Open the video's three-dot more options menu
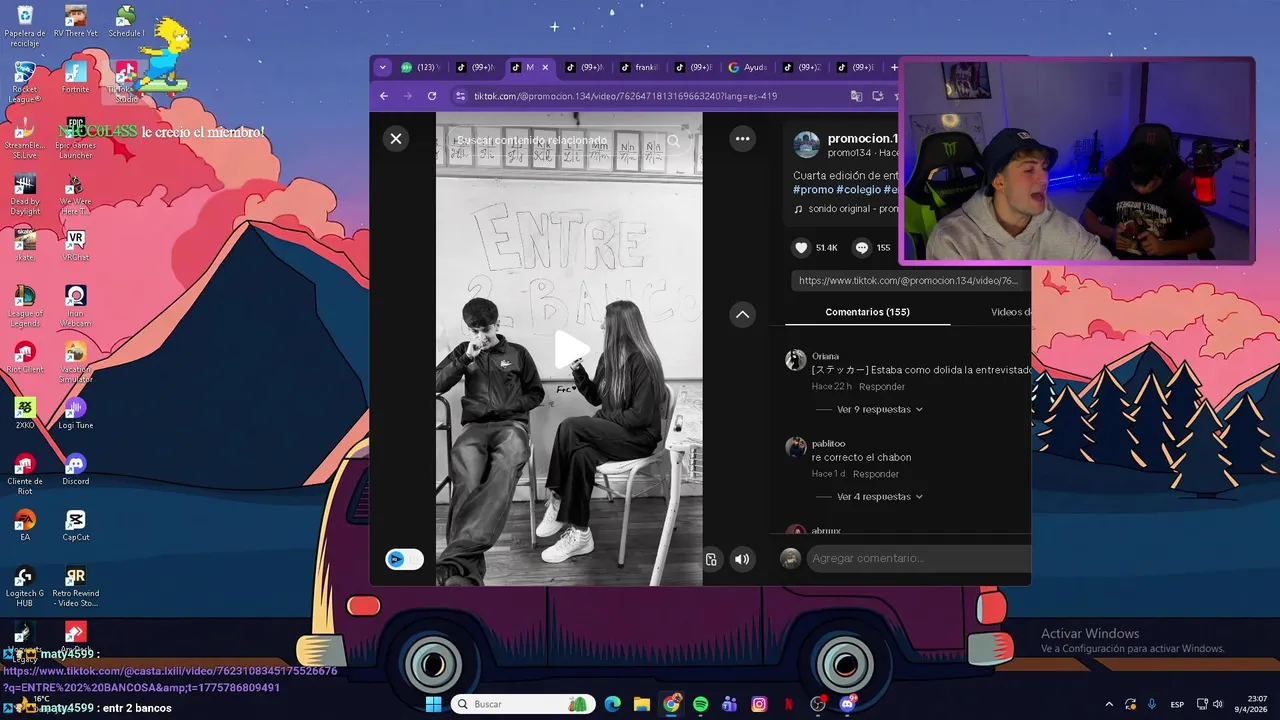 pyautogui.click(x=742, y=139)
